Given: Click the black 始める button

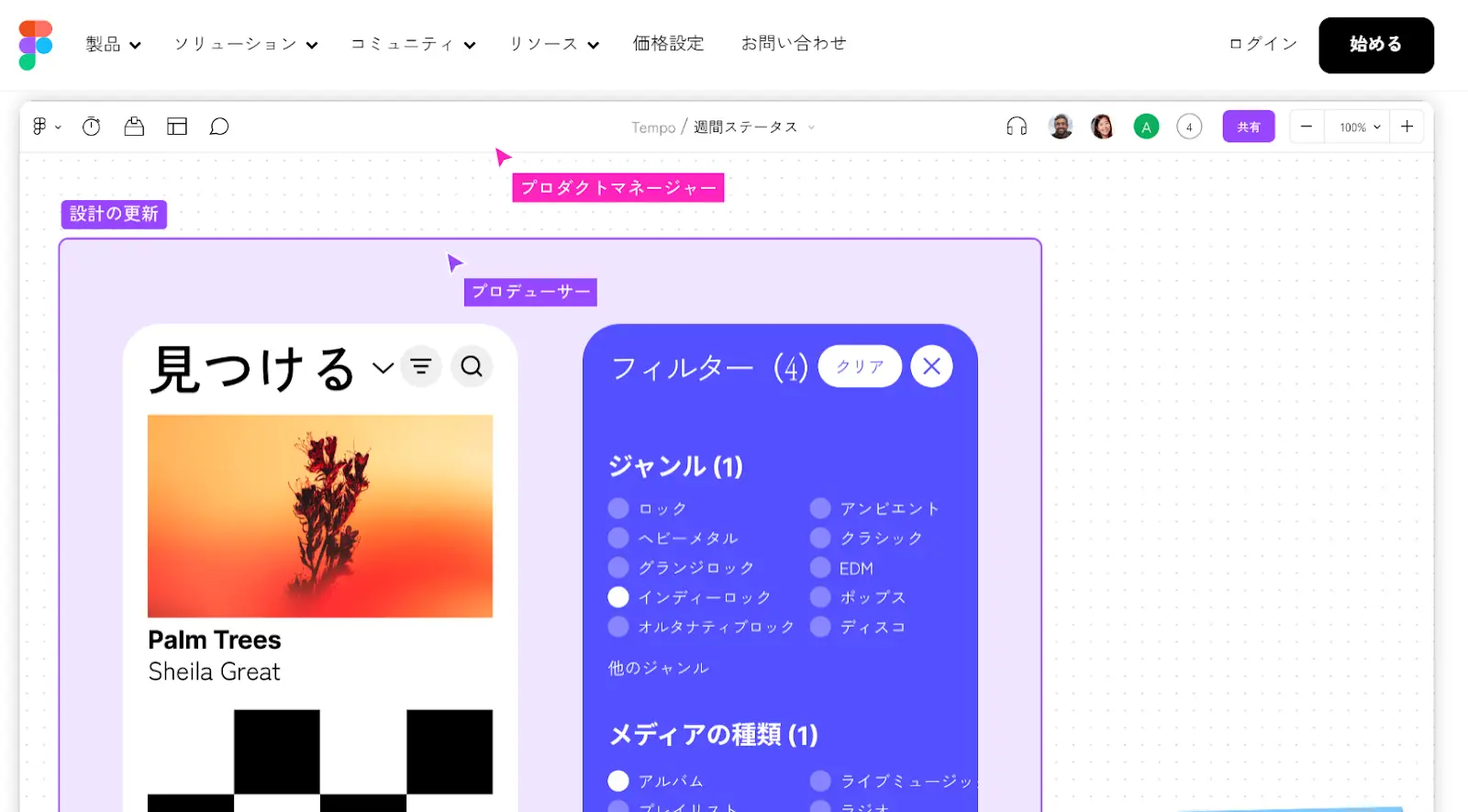Looking at the screenshot, I should (1376, 45).
